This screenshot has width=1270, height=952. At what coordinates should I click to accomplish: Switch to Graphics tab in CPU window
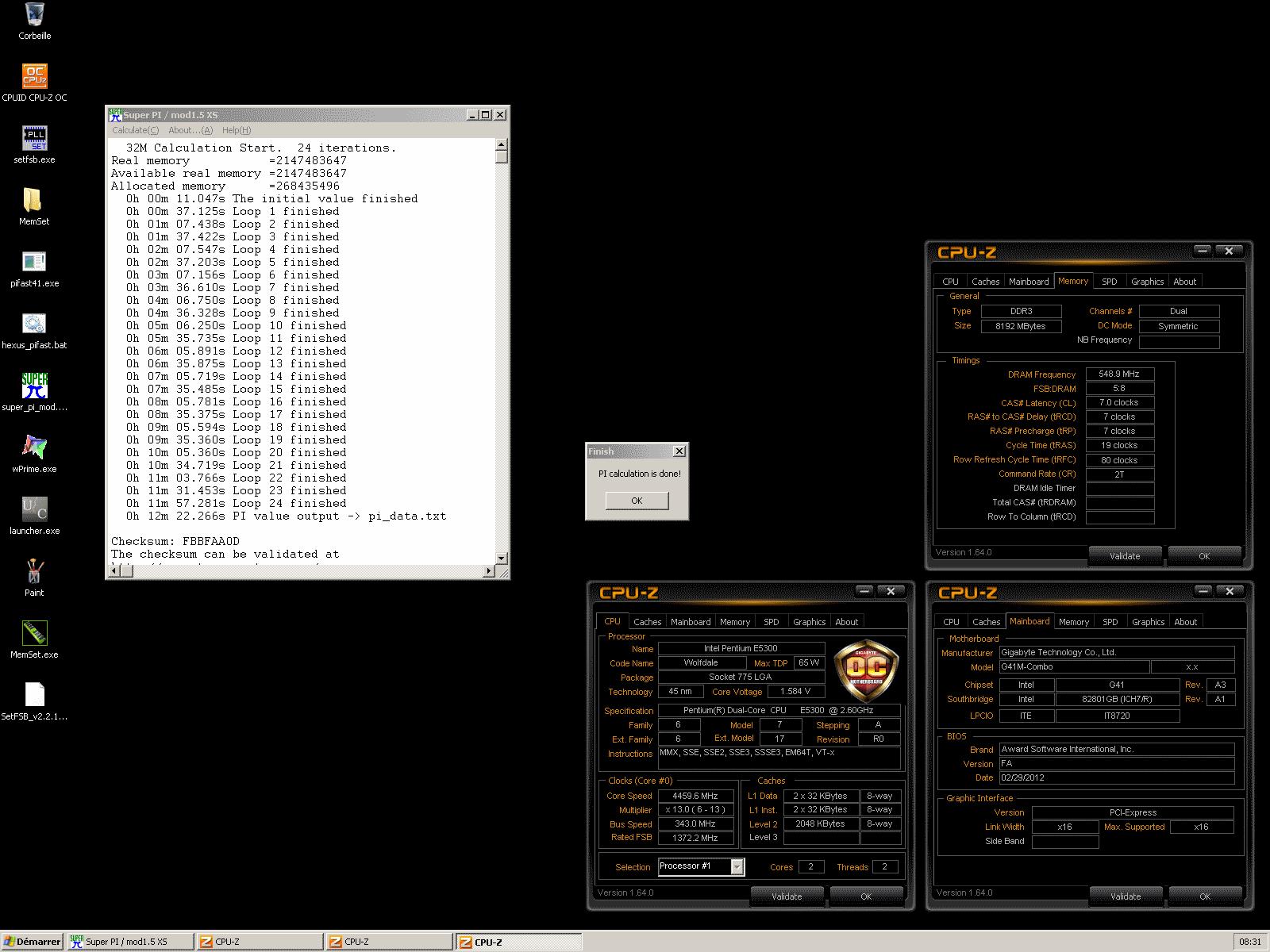pos(809,622)
